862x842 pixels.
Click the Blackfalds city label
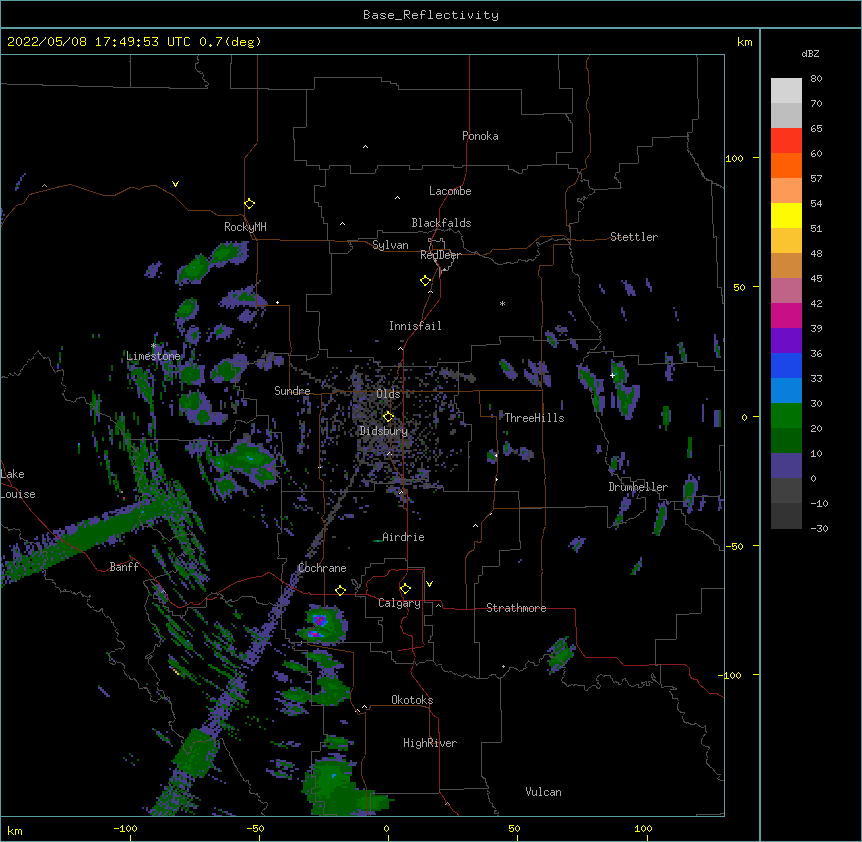(441, 223)
